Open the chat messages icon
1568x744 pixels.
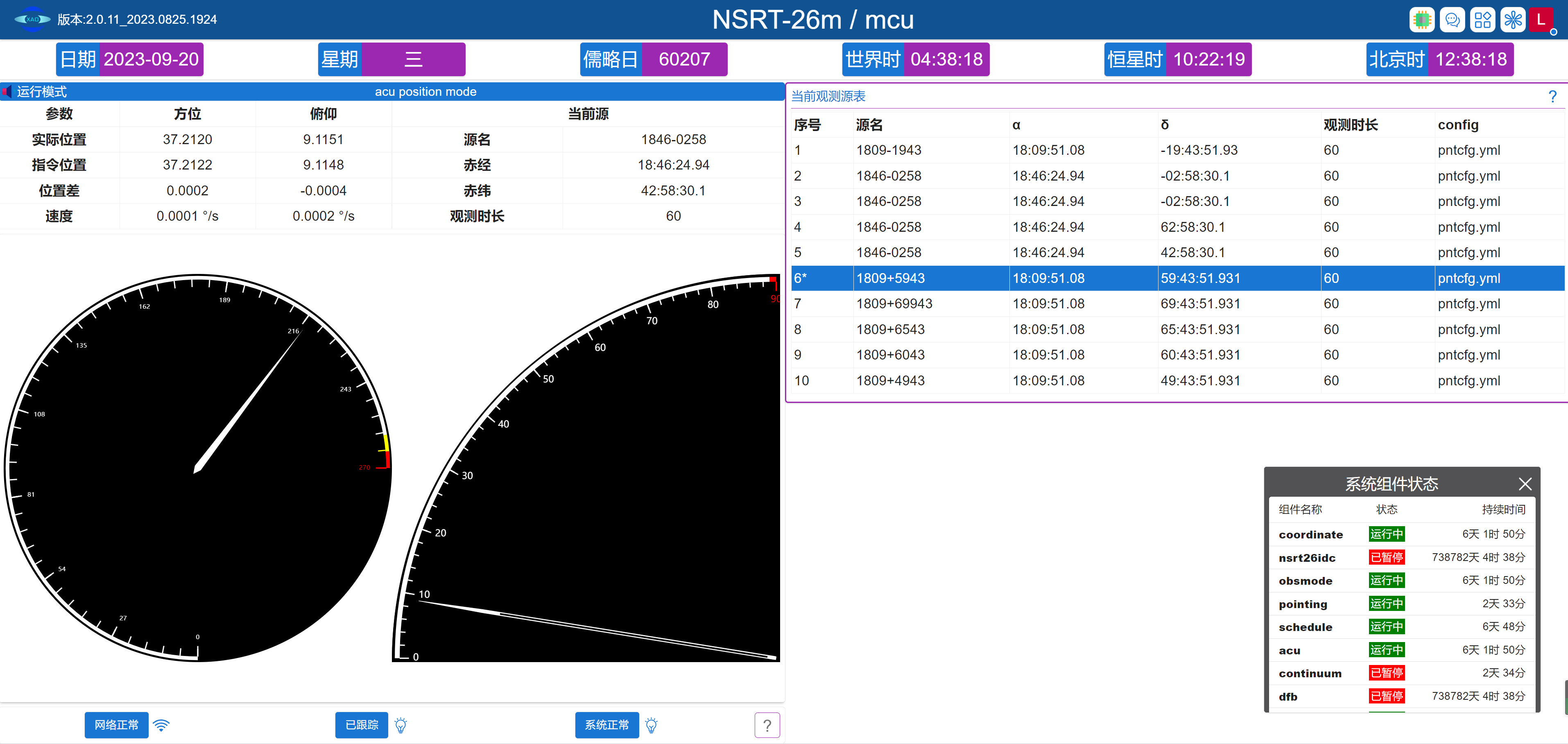tap(1453, 20)
